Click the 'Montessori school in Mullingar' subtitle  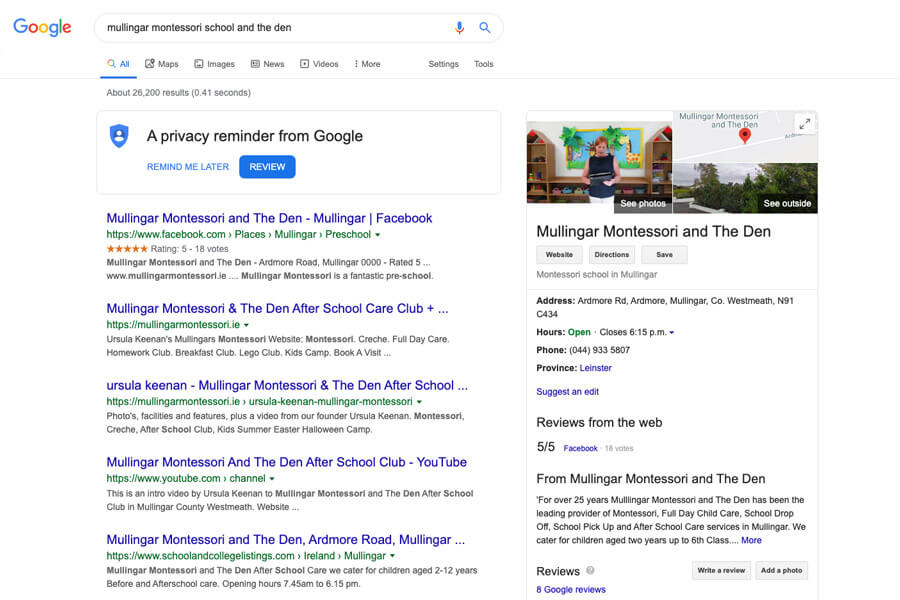(596, 274)
